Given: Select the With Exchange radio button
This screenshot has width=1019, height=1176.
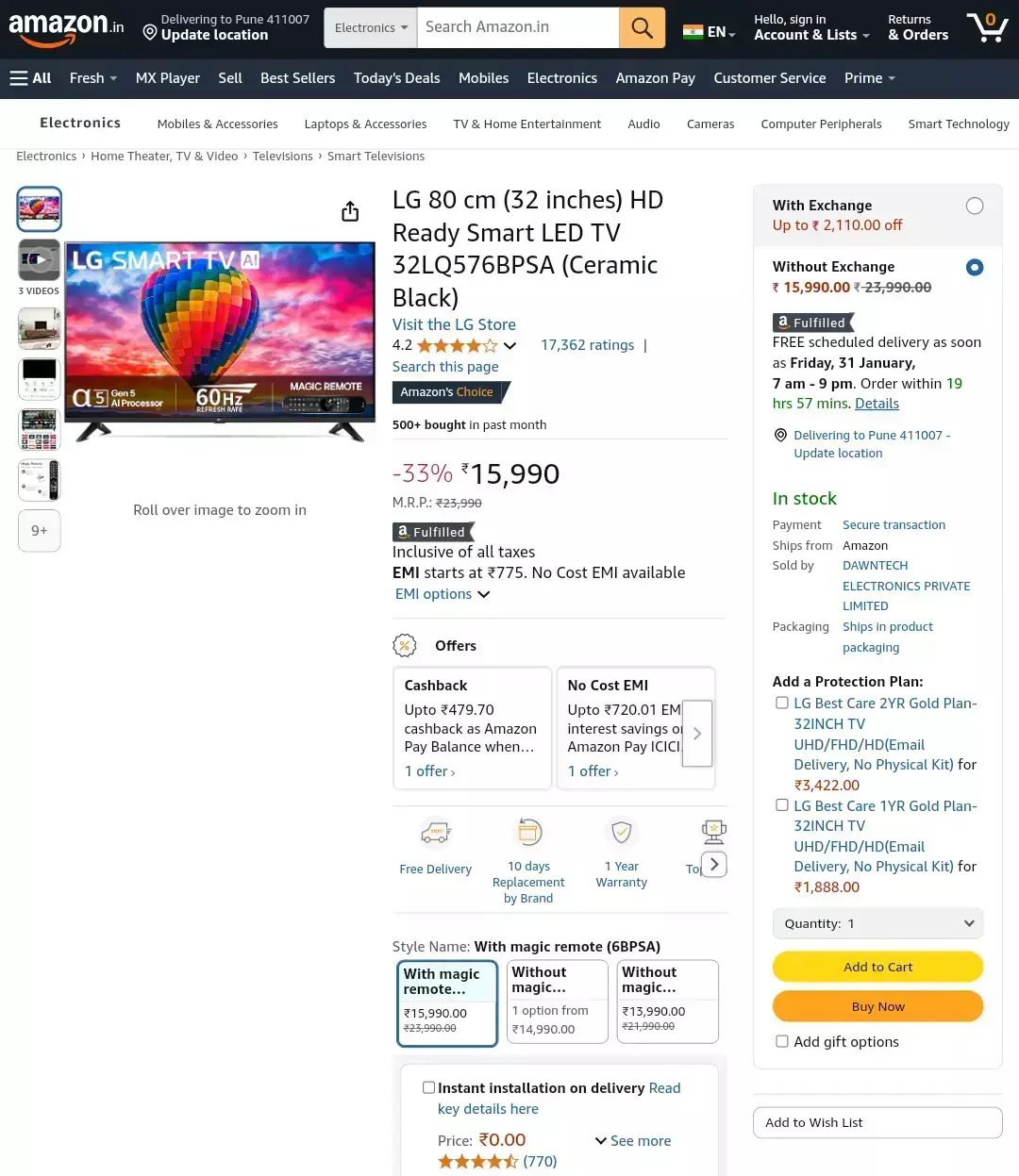Looking at the screenshot, I should (975, 206).
